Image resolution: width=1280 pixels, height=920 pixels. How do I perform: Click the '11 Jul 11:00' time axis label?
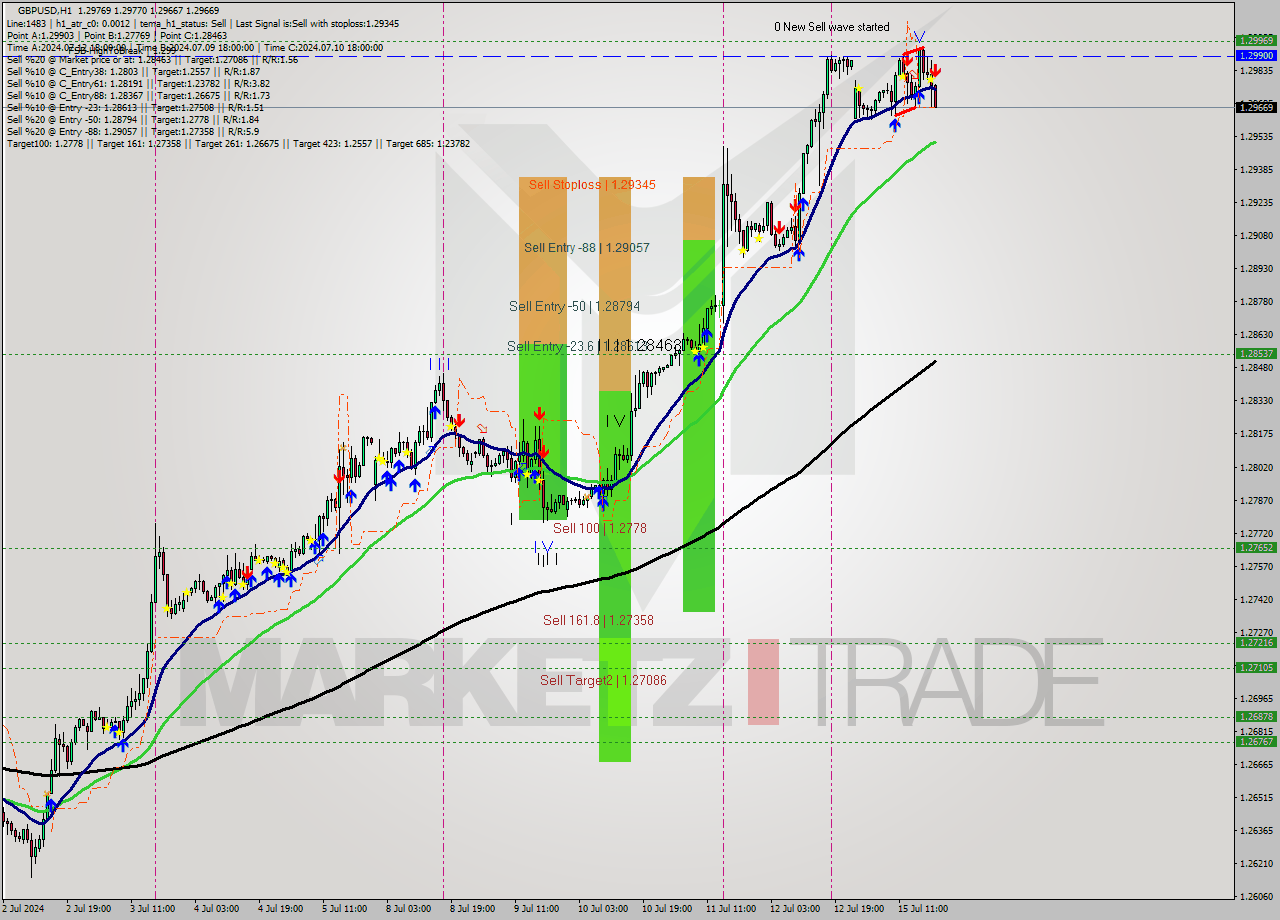coord(731,909)
